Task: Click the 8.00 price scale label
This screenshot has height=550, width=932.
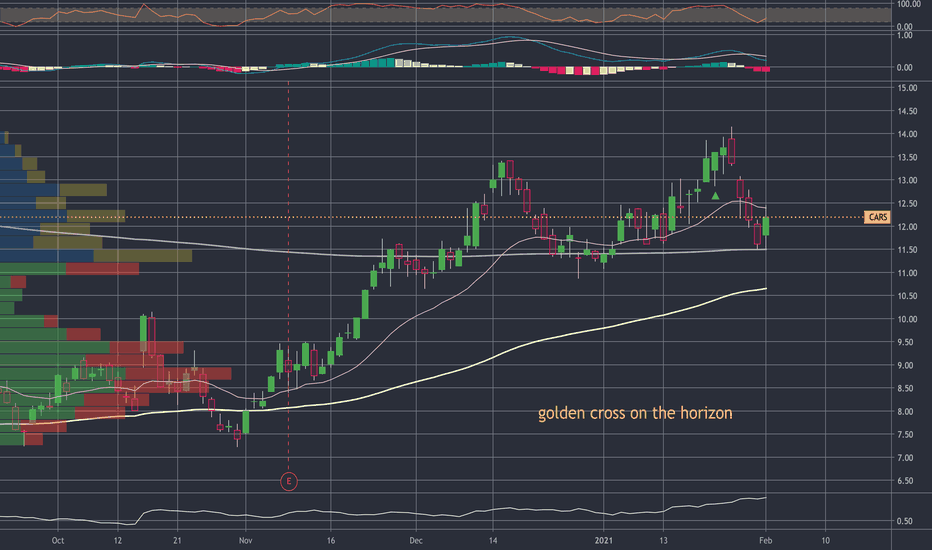Action: point(905,412)
